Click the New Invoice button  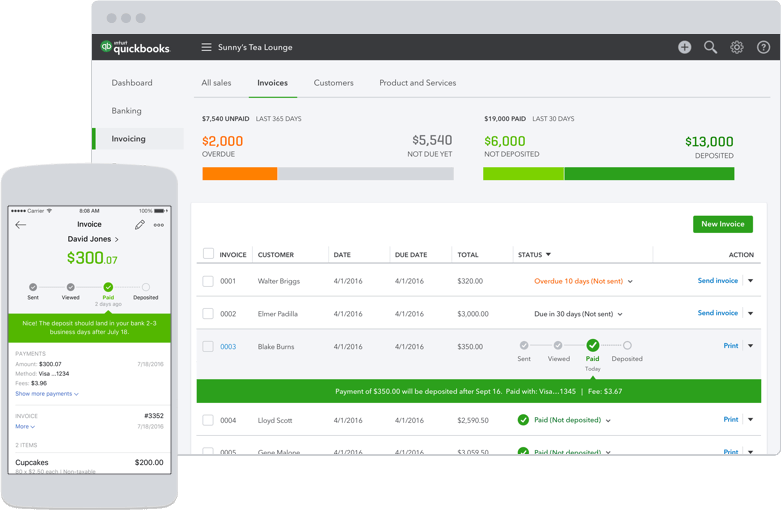(x=722, y=224)
